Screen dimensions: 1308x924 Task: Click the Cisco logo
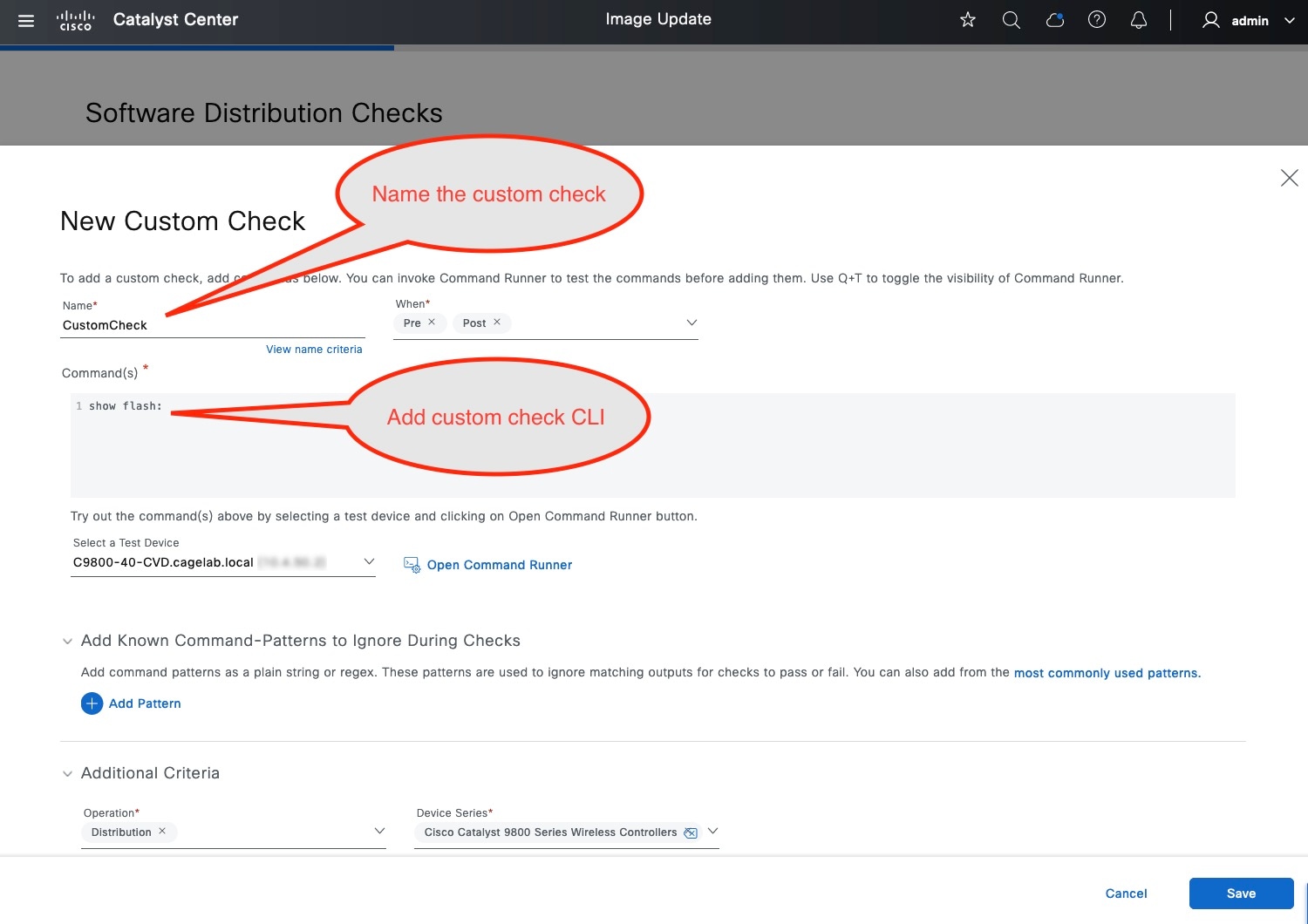[75, 20]
